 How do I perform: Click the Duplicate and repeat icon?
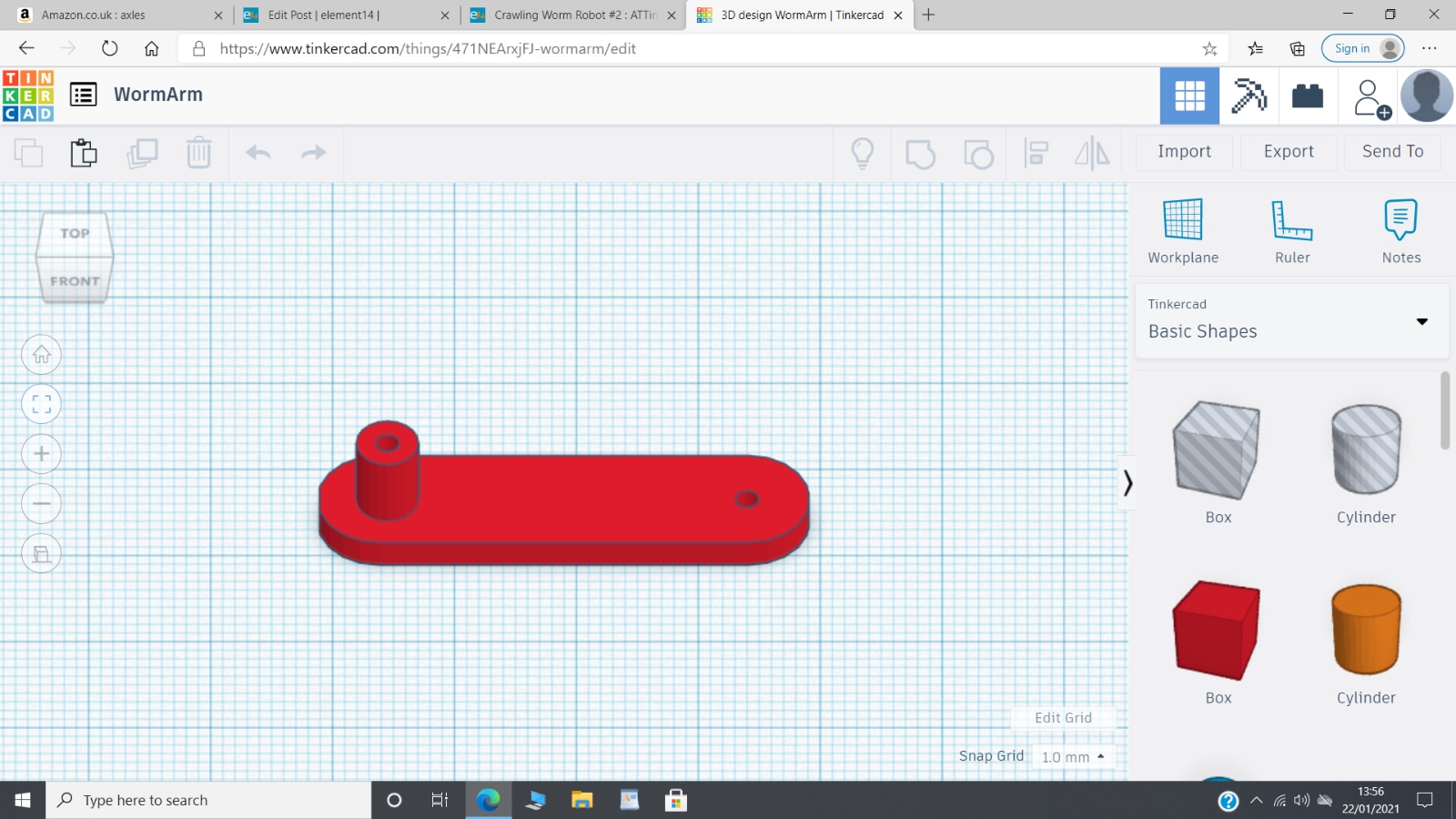coord(142,153)
